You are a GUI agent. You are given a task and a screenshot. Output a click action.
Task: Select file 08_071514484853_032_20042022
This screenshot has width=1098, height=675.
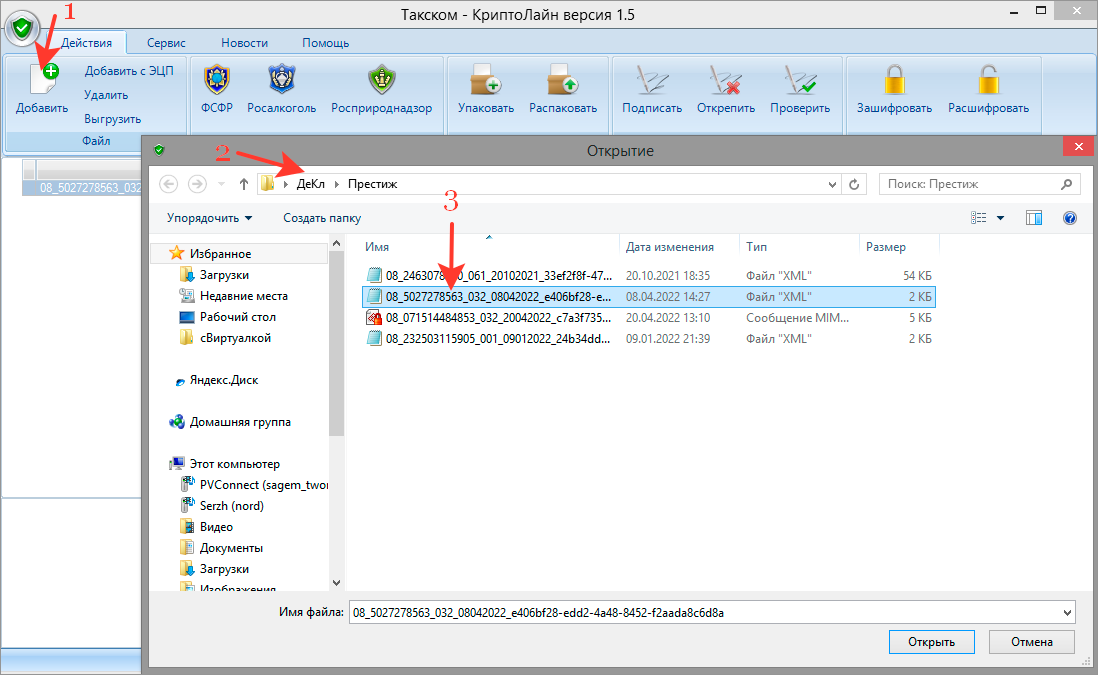pos(648,318)
